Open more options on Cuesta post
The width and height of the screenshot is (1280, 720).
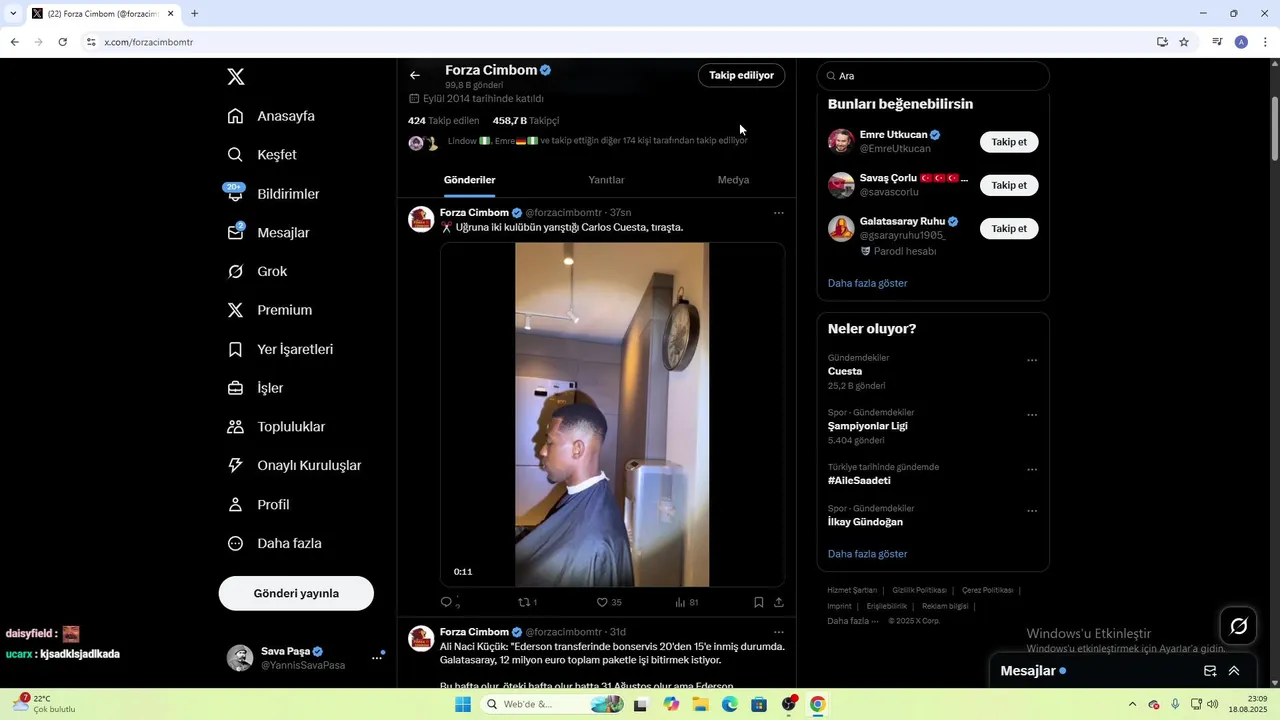click(778, 213)
